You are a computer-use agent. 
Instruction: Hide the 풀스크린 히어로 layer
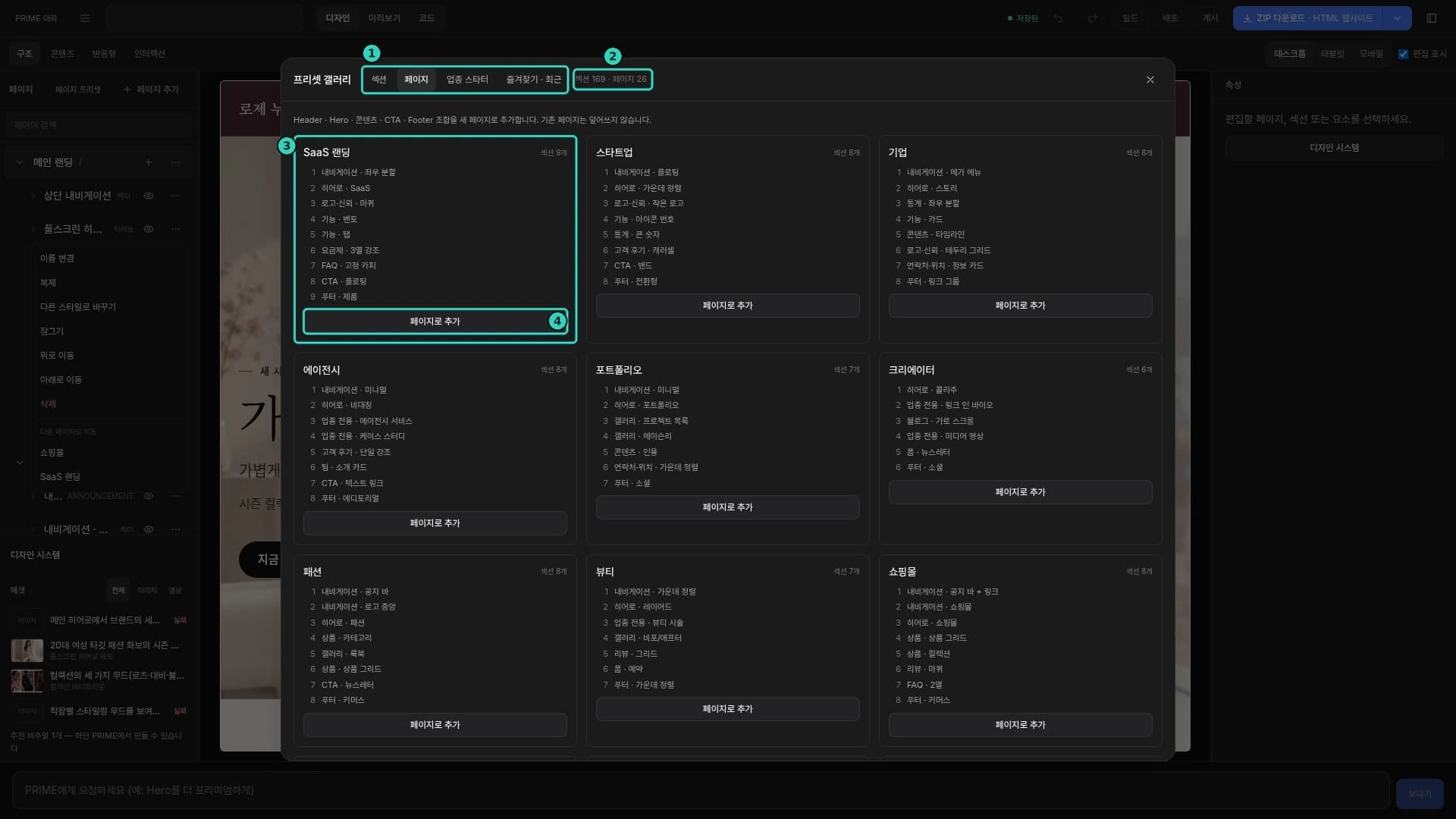149,229
